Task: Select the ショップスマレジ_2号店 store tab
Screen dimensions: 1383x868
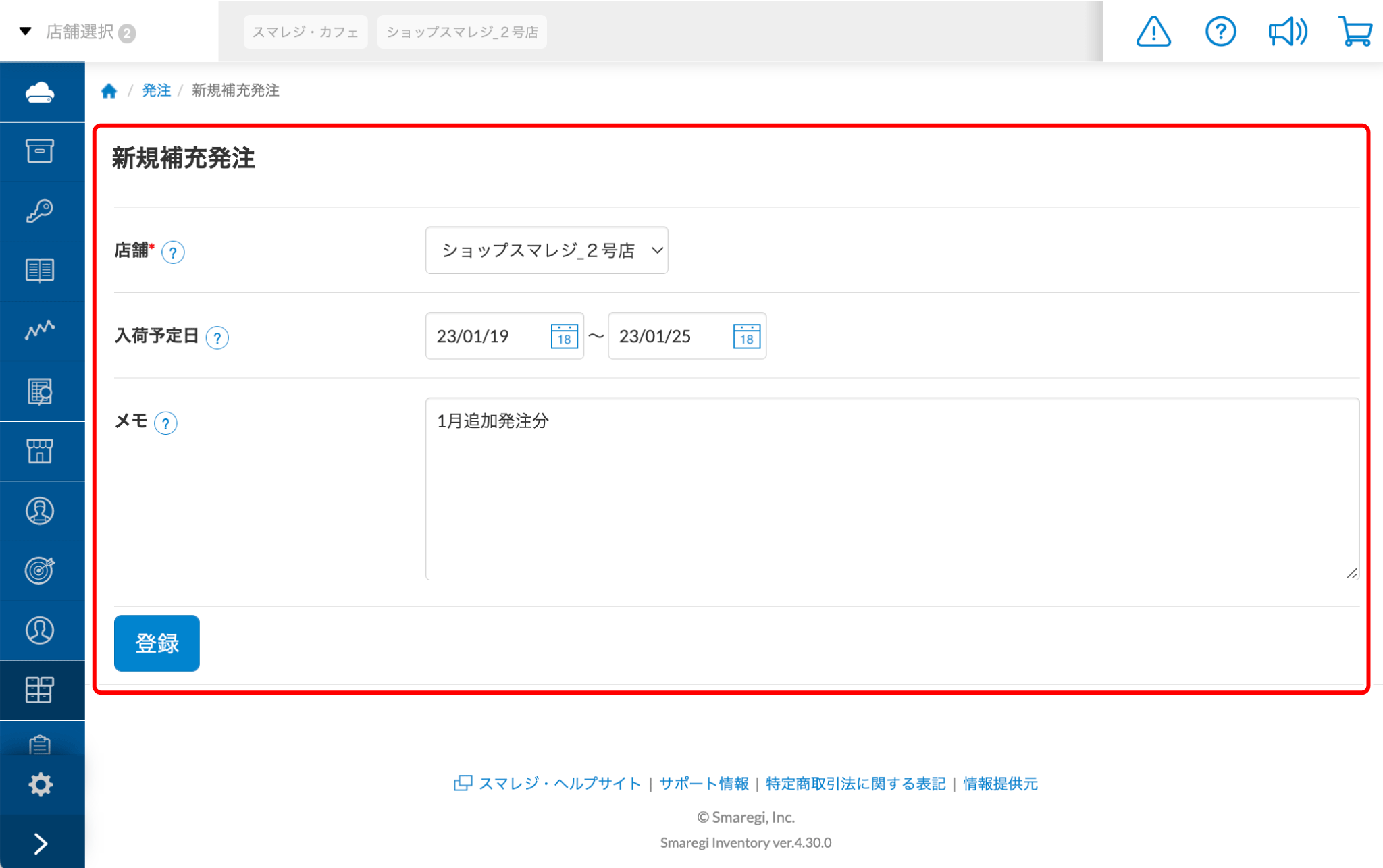Action: pyautogui.click(x=462, y=32)
